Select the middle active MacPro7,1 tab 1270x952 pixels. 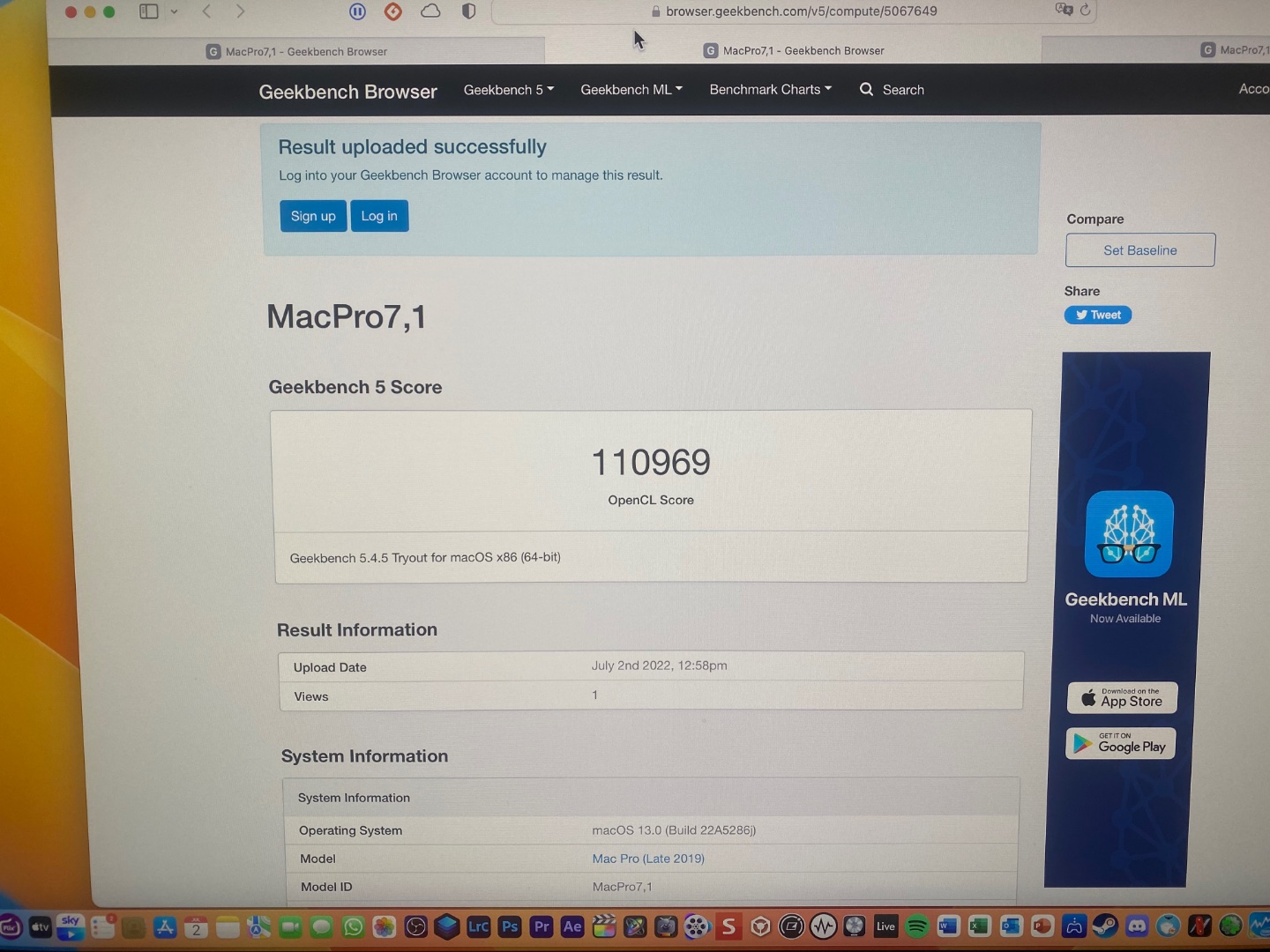(x=794, y=50)
